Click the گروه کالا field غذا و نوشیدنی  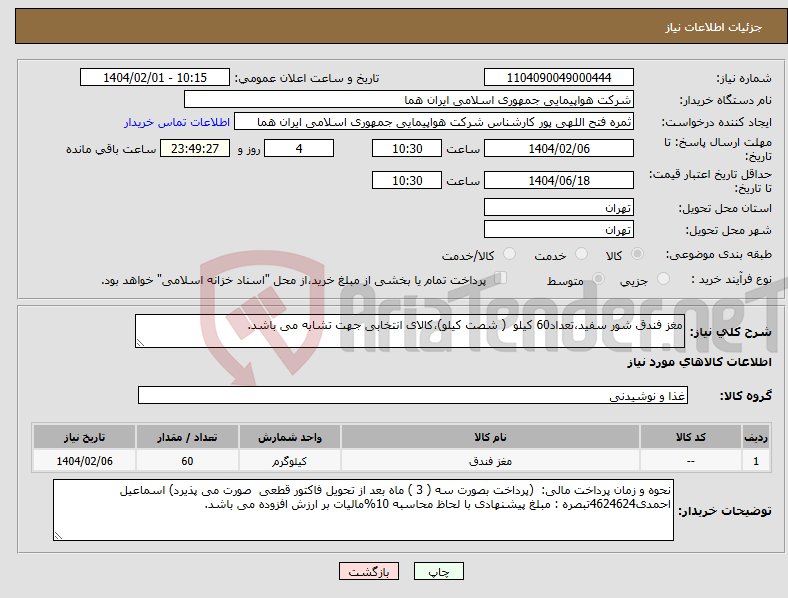point(413,395)
